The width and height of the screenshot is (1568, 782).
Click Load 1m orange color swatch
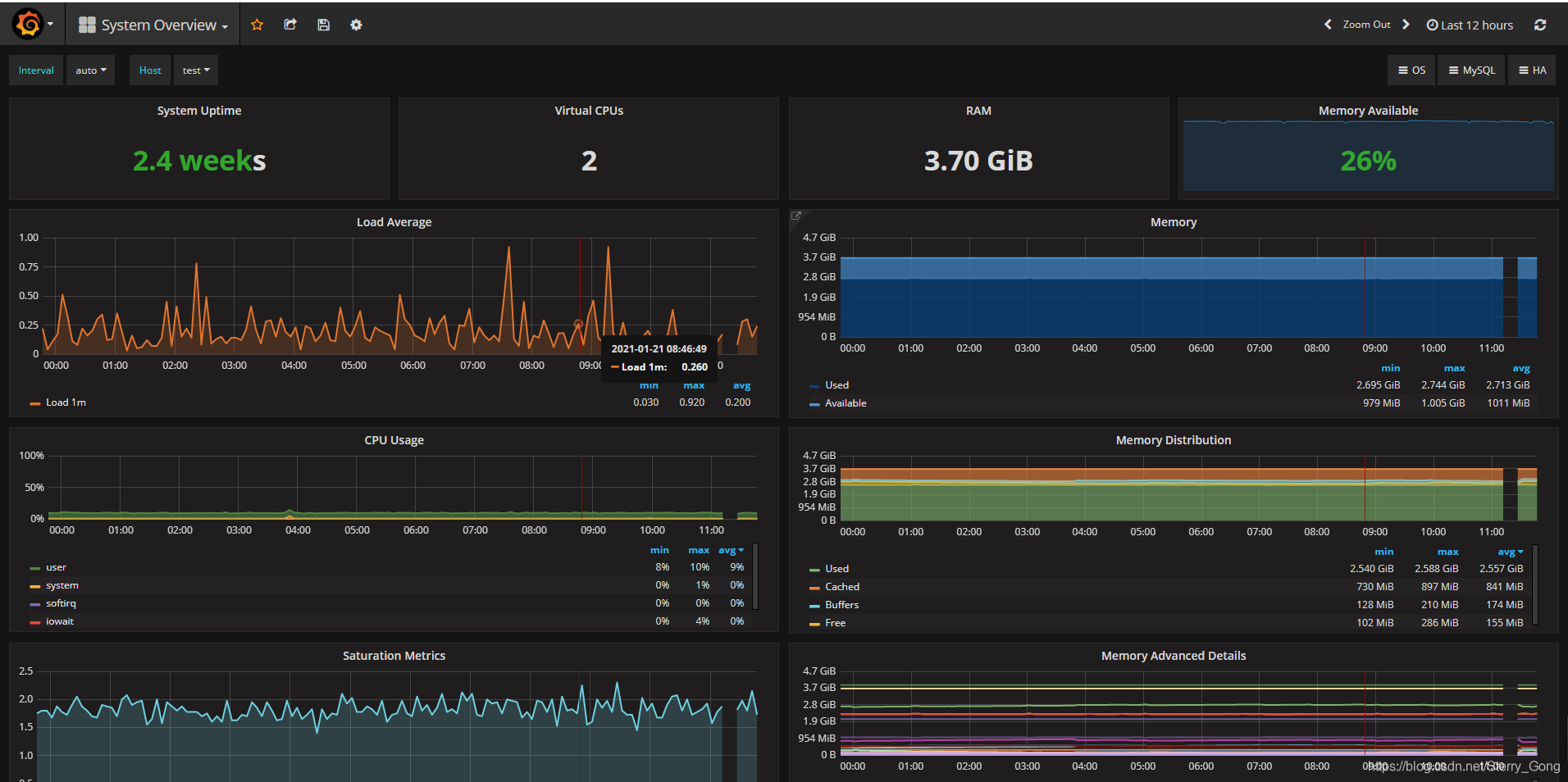pyautogui.click(x=35, y=403)
